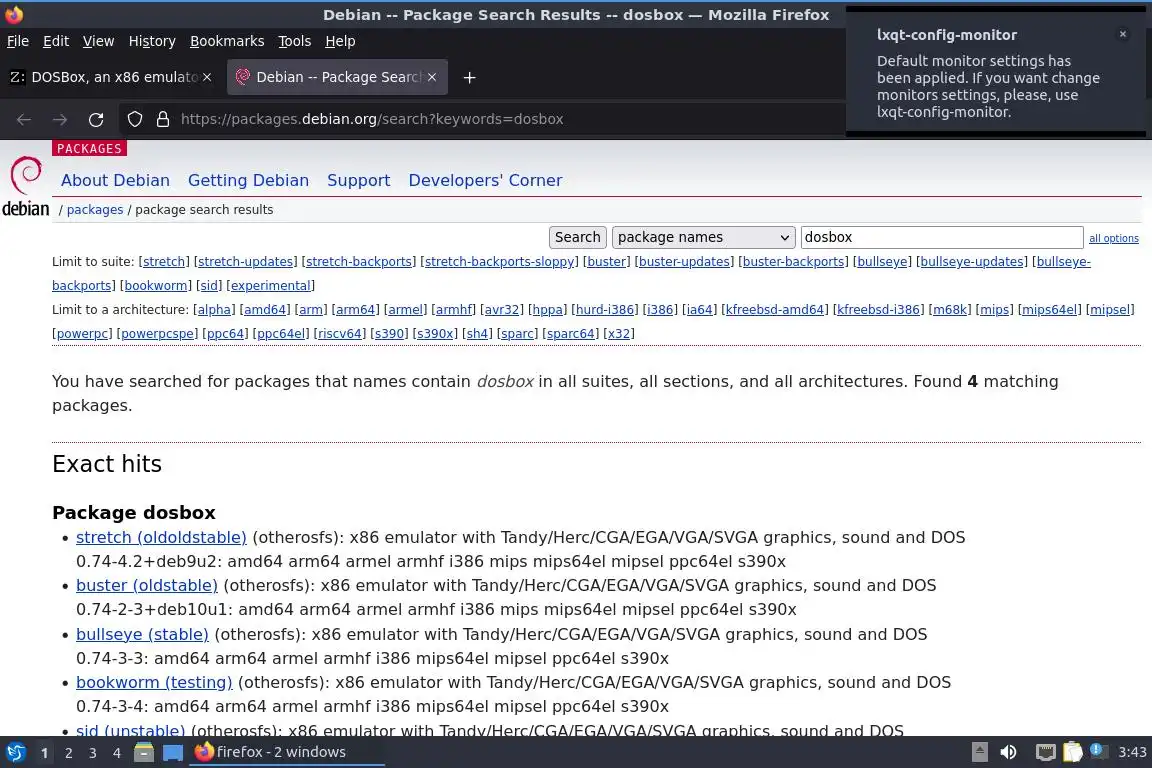
Task: Open Getting Debian navigation link
Action: (248, 180)
